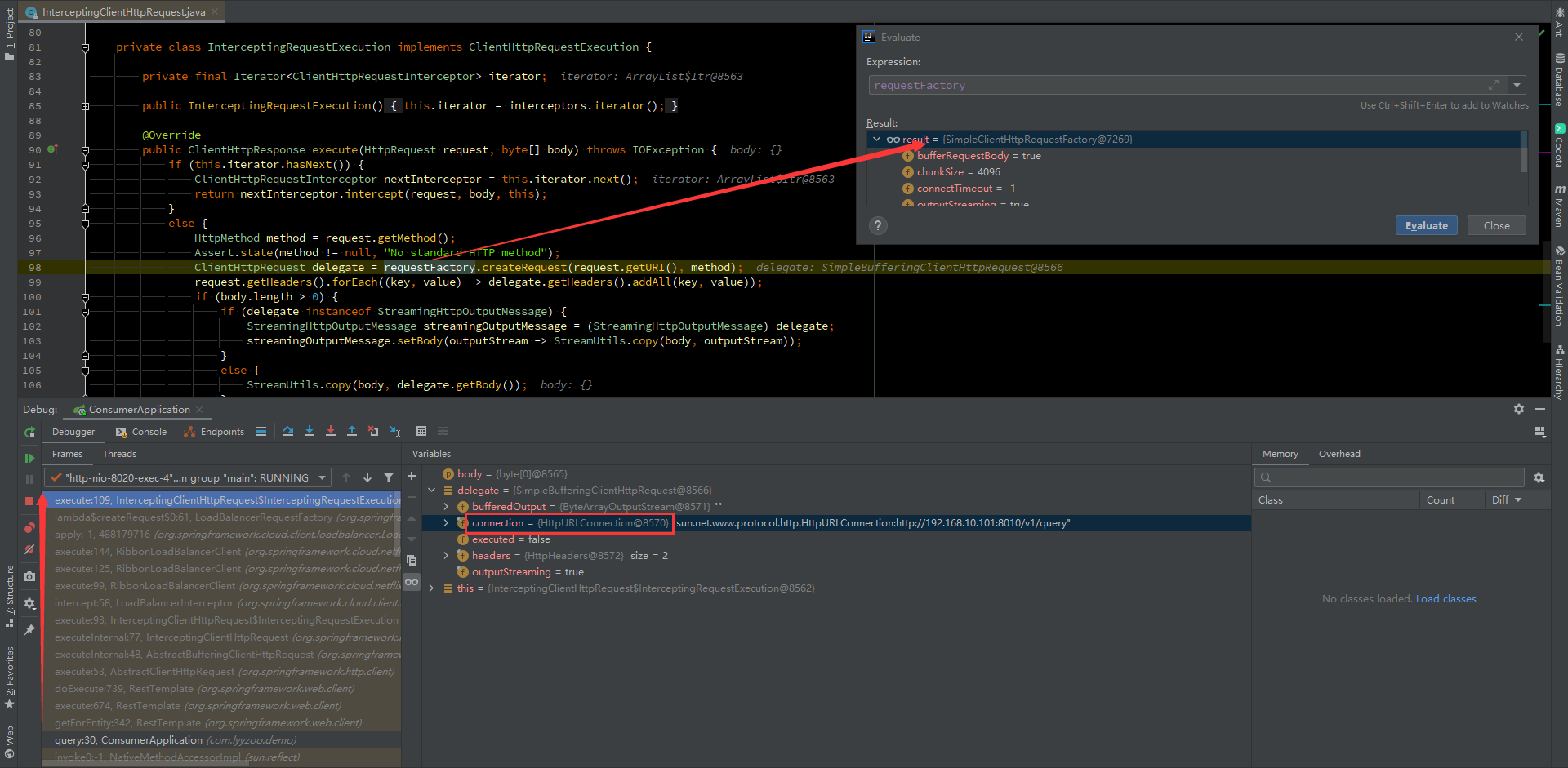Screen dimensions: 1568x768
Task: Stop the debug session with red square icon
Action: click(29, 500)
